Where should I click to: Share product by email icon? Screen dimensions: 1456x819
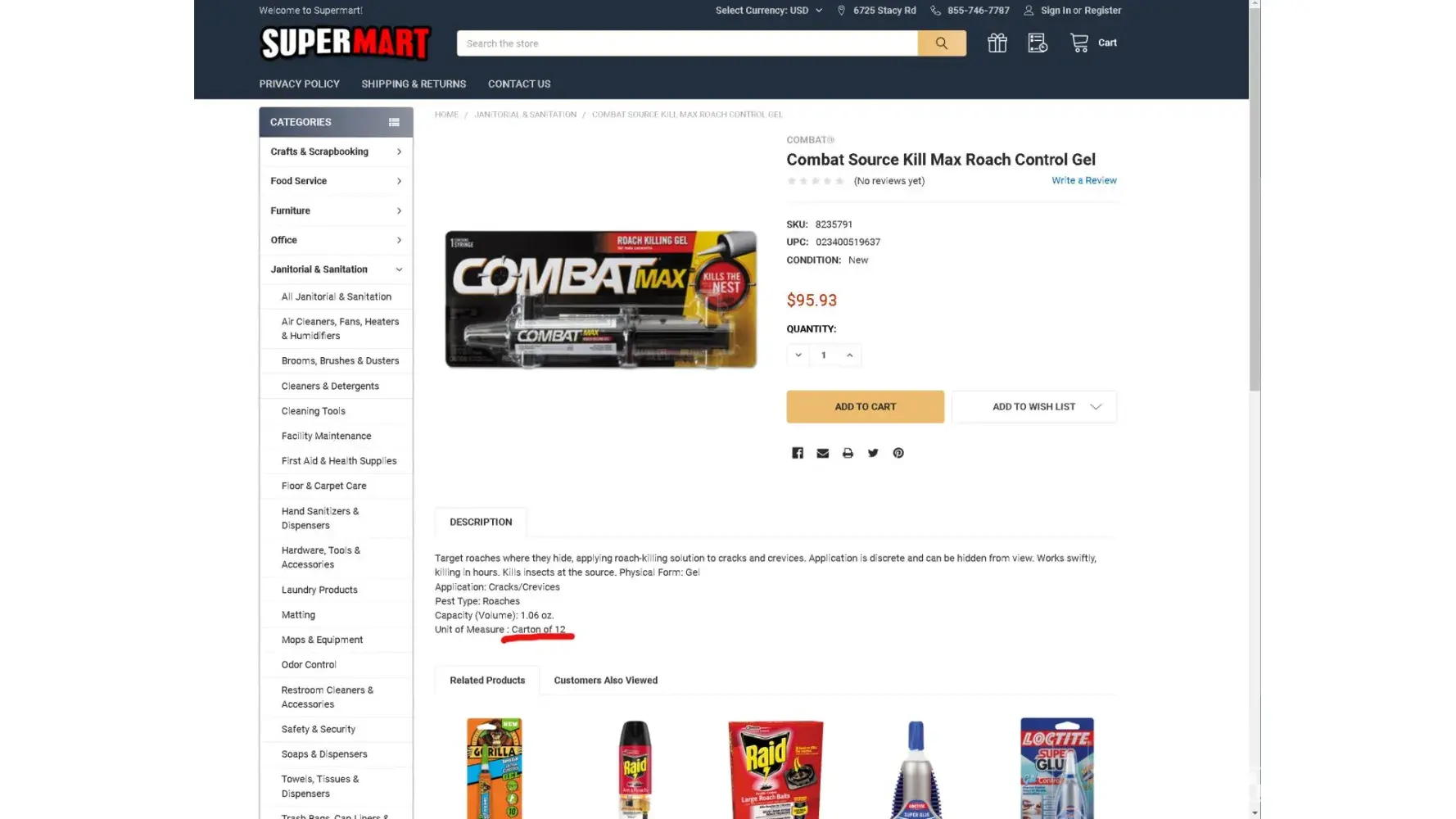coord(823,453)
